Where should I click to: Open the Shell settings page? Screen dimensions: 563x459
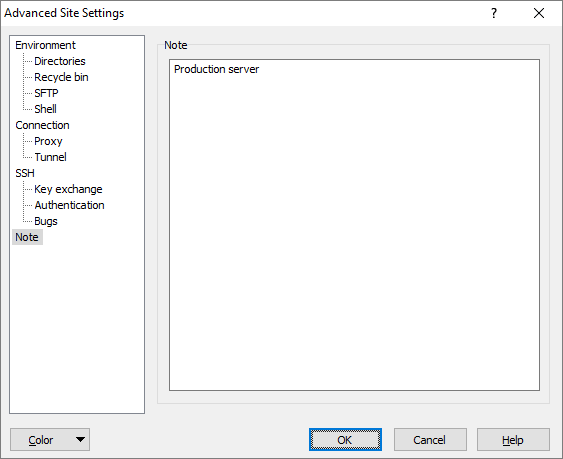pos(45,109)
